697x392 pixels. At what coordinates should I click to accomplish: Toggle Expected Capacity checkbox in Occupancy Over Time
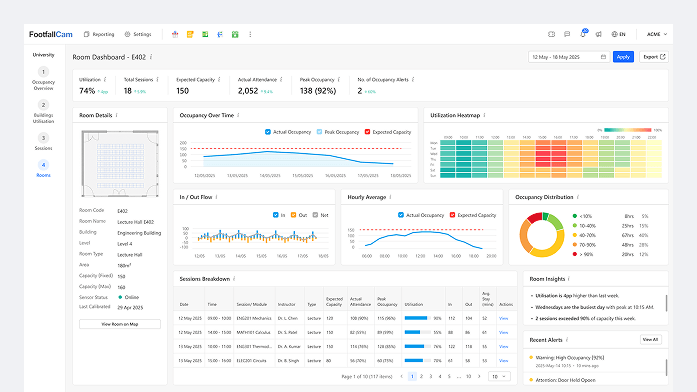pos(367,132)
